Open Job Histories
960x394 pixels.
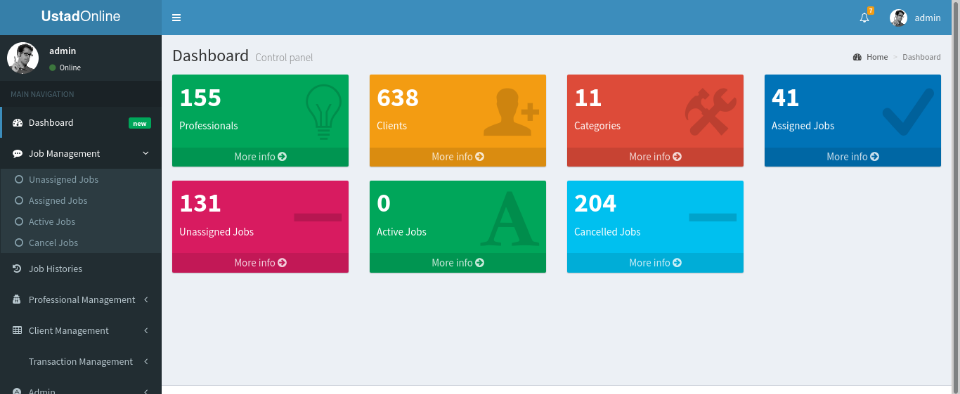81,269
